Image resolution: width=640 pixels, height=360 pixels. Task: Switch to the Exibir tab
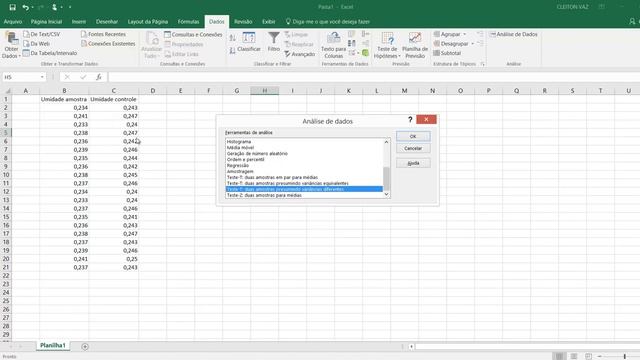(x=268, y=22)
